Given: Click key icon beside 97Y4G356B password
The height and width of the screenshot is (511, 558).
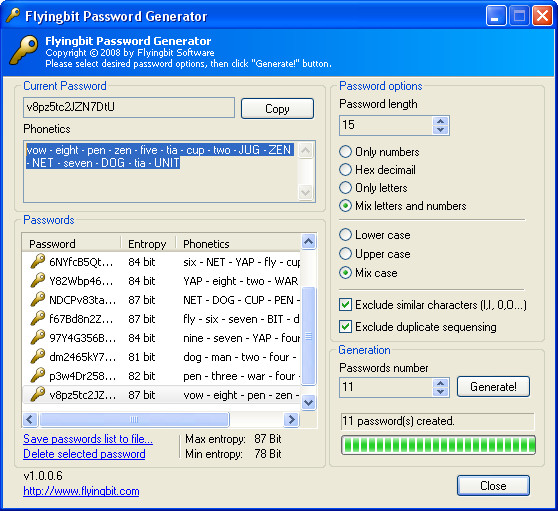Looking at the screenshot, I should tap(37, 337).
